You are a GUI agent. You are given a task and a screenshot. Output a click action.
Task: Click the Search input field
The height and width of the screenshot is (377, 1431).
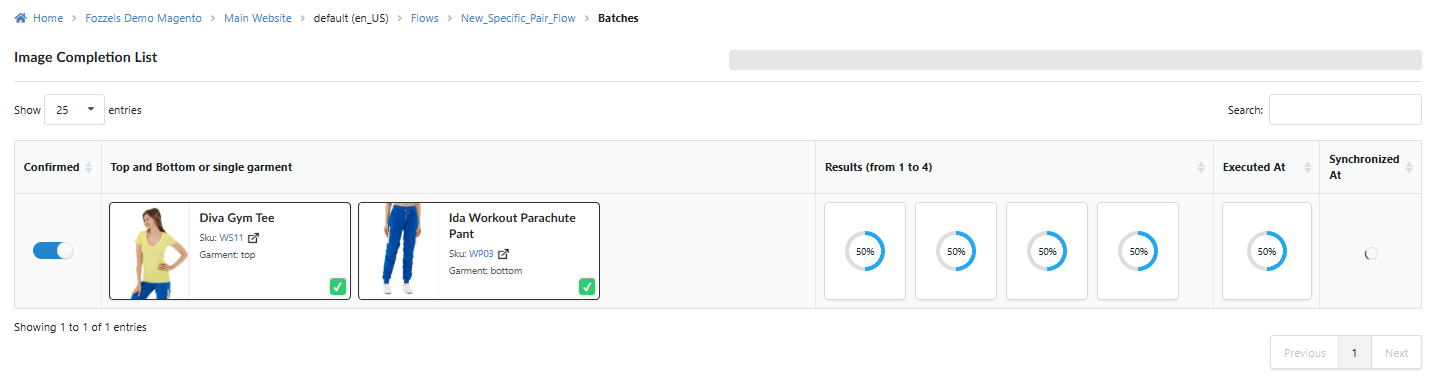[1345, 110]
